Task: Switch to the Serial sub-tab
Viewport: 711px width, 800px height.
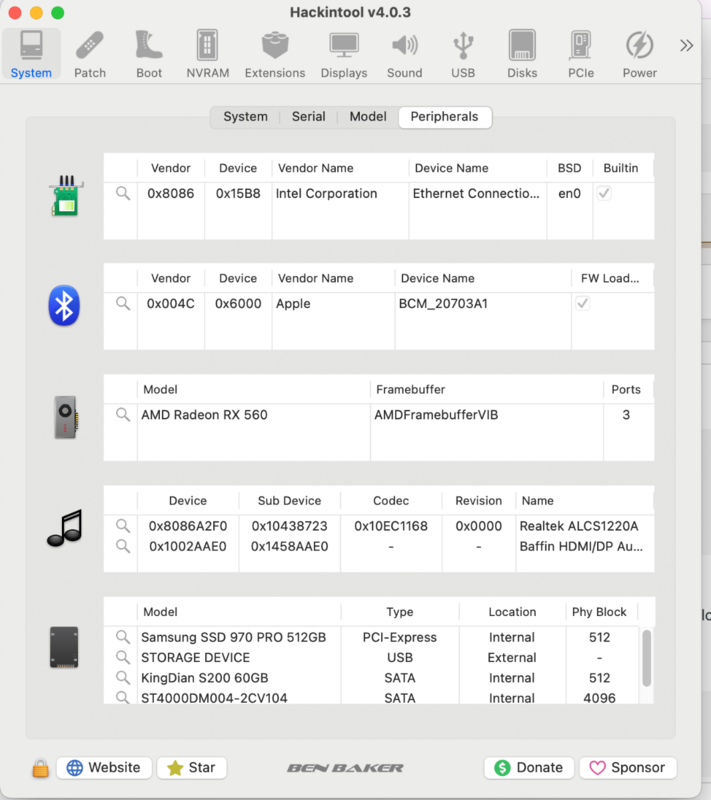Action: (x=309, y=117)
